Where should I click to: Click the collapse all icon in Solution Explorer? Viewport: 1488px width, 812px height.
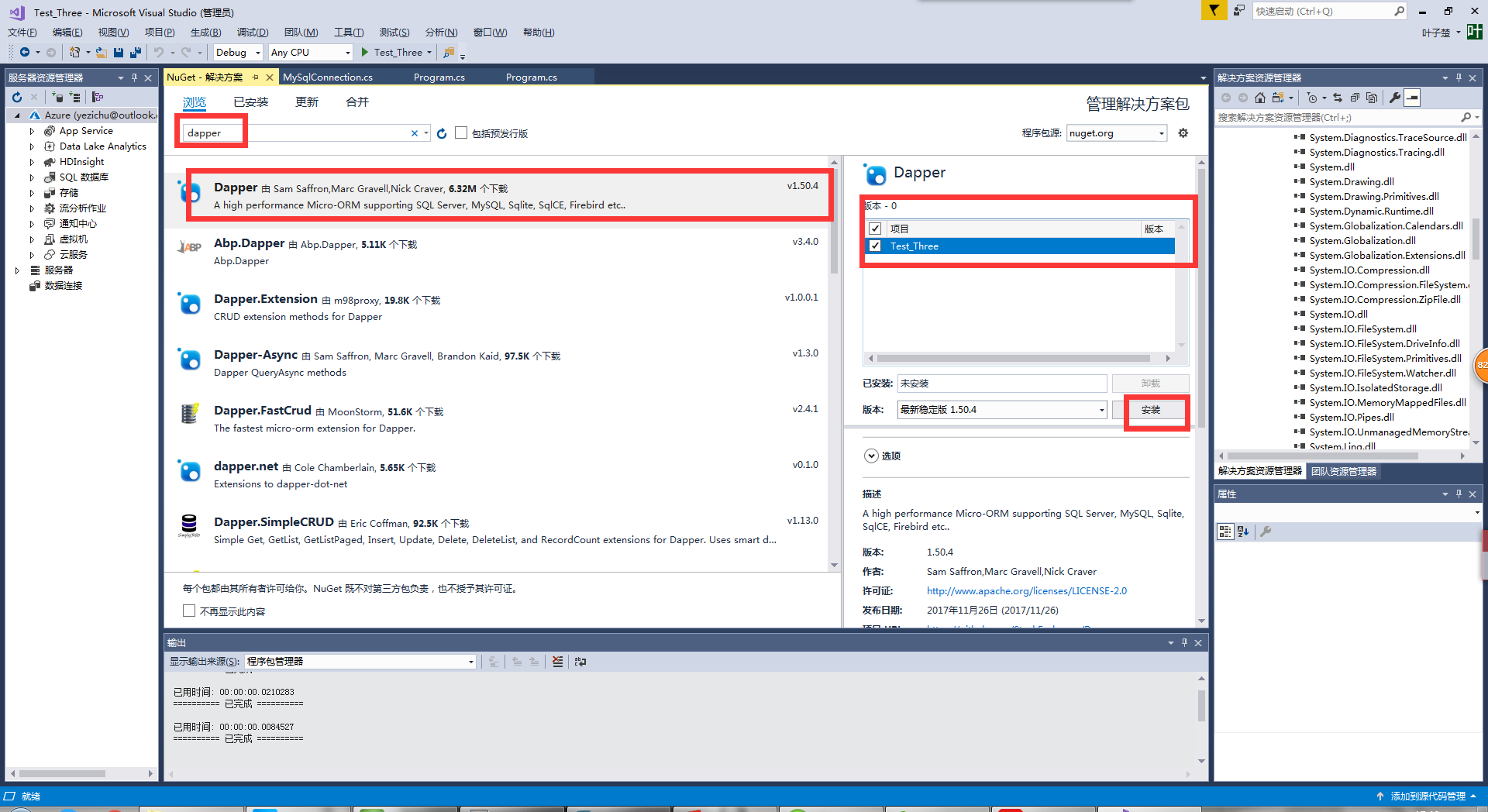1355,98
